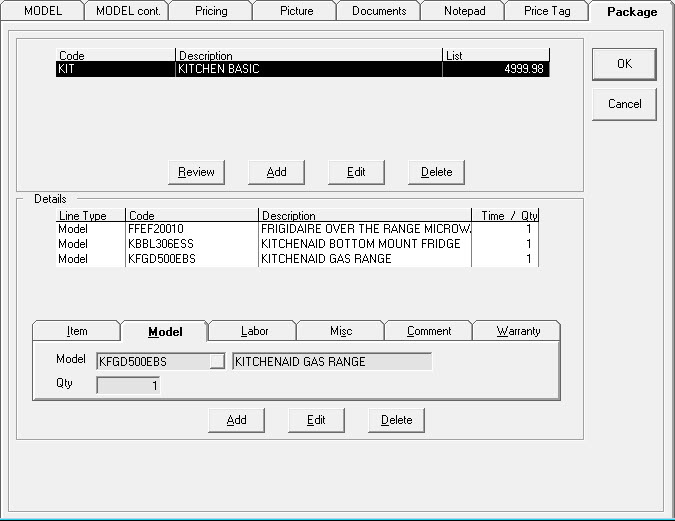
Task: Open the Model field lookup button
Action: 217,361
